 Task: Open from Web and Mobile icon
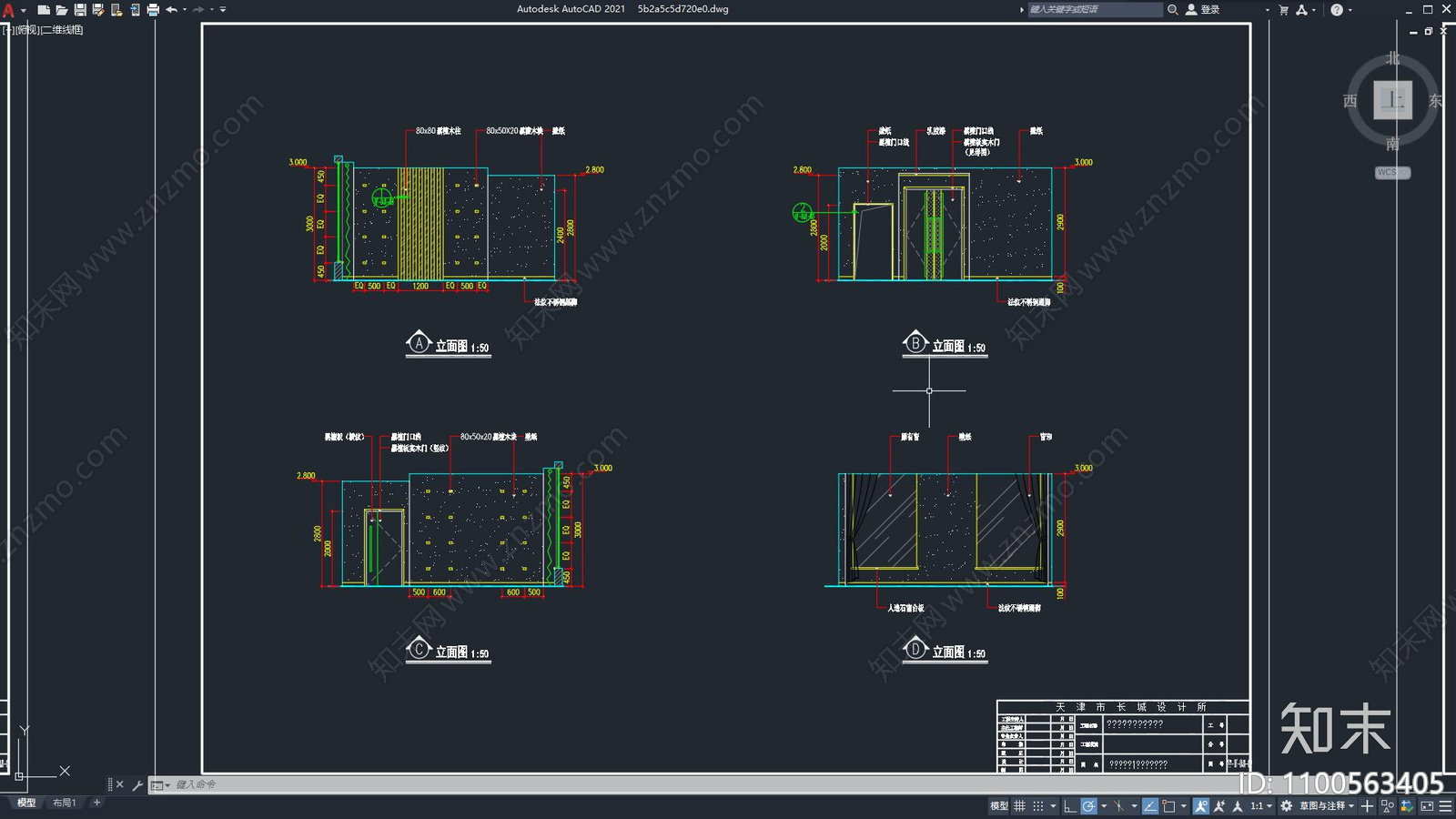116,10
